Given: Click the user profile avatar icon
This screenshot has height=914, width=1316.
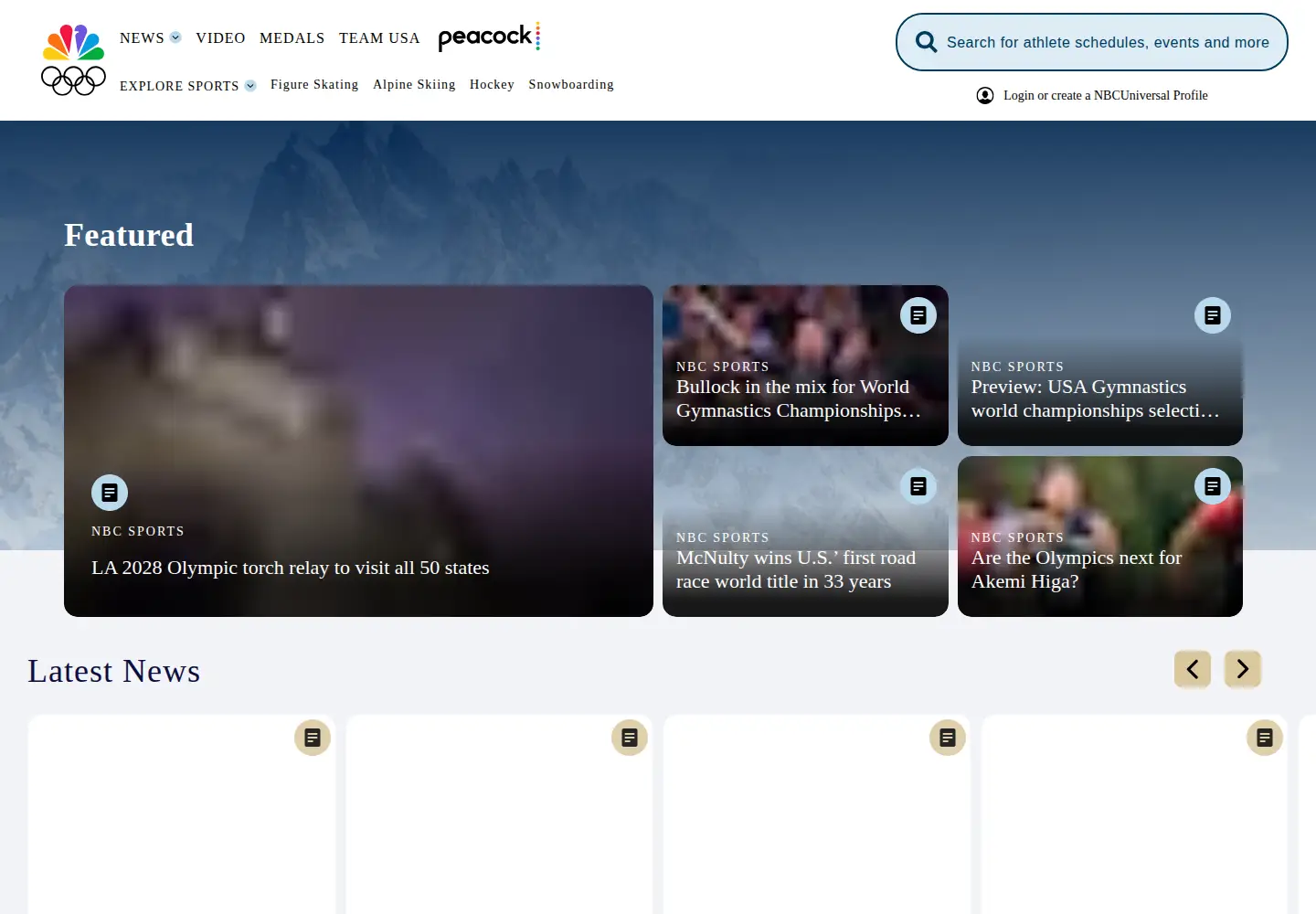Looking at the screenshot, I should point(985,95).
